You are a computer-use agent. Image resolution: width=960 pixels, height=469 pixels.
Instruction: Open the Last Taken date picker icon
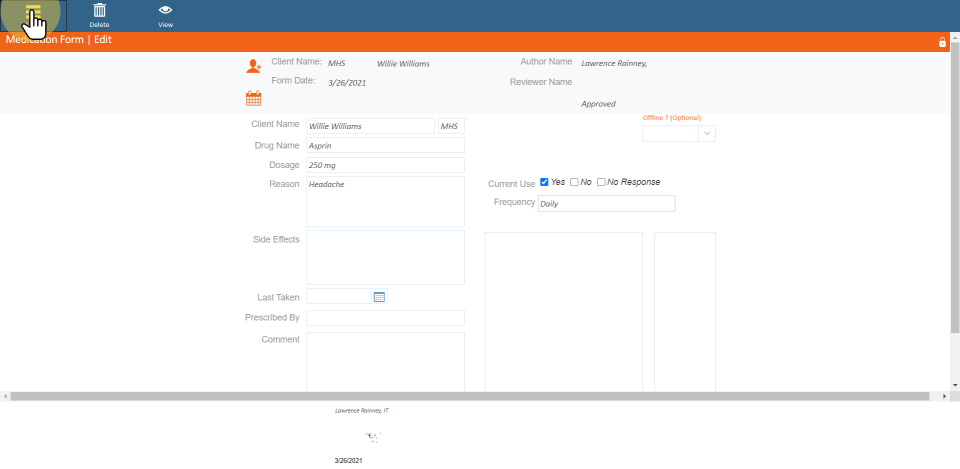pyautogui.click(x=379, y=296)
